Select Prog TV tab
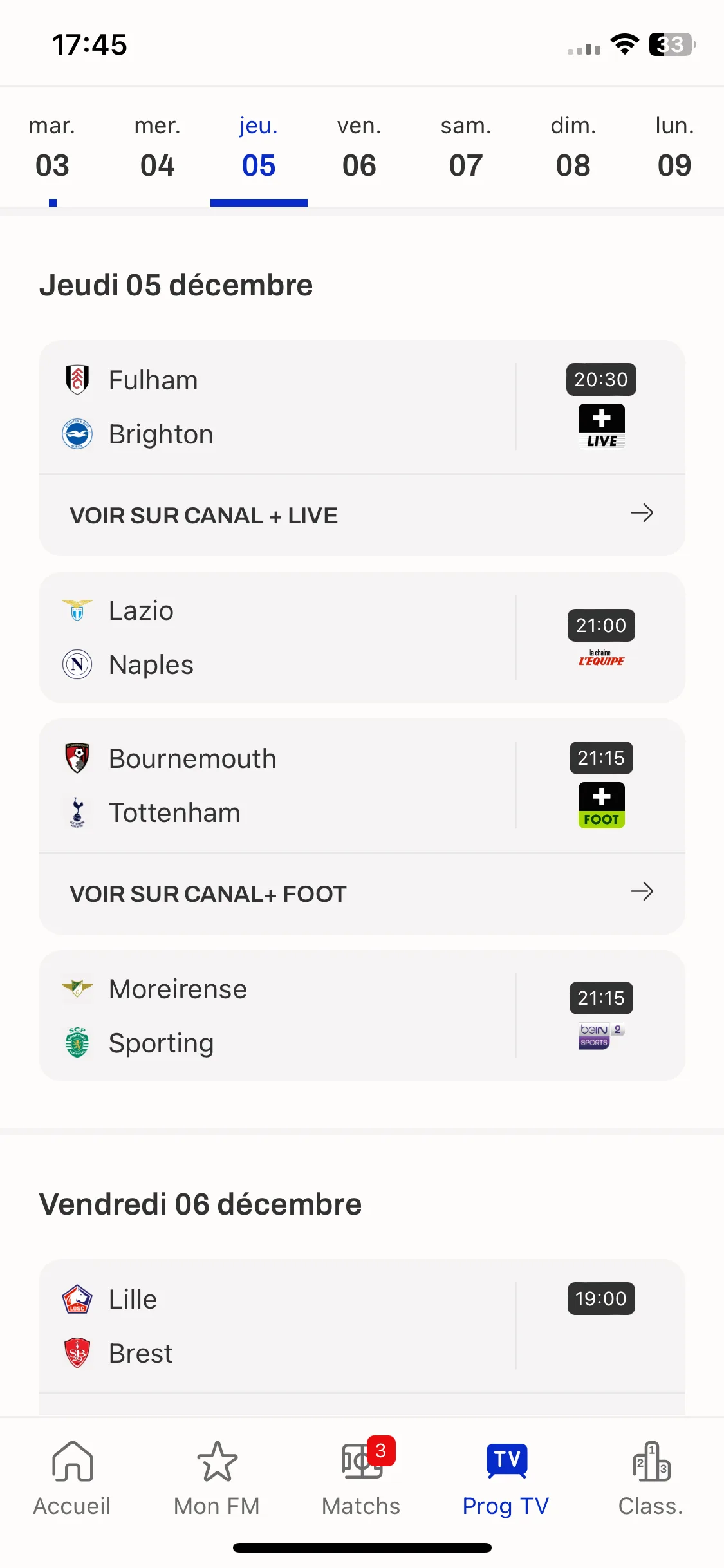The width and height of the screenshot is (724, 1568). coord(506,1479)
